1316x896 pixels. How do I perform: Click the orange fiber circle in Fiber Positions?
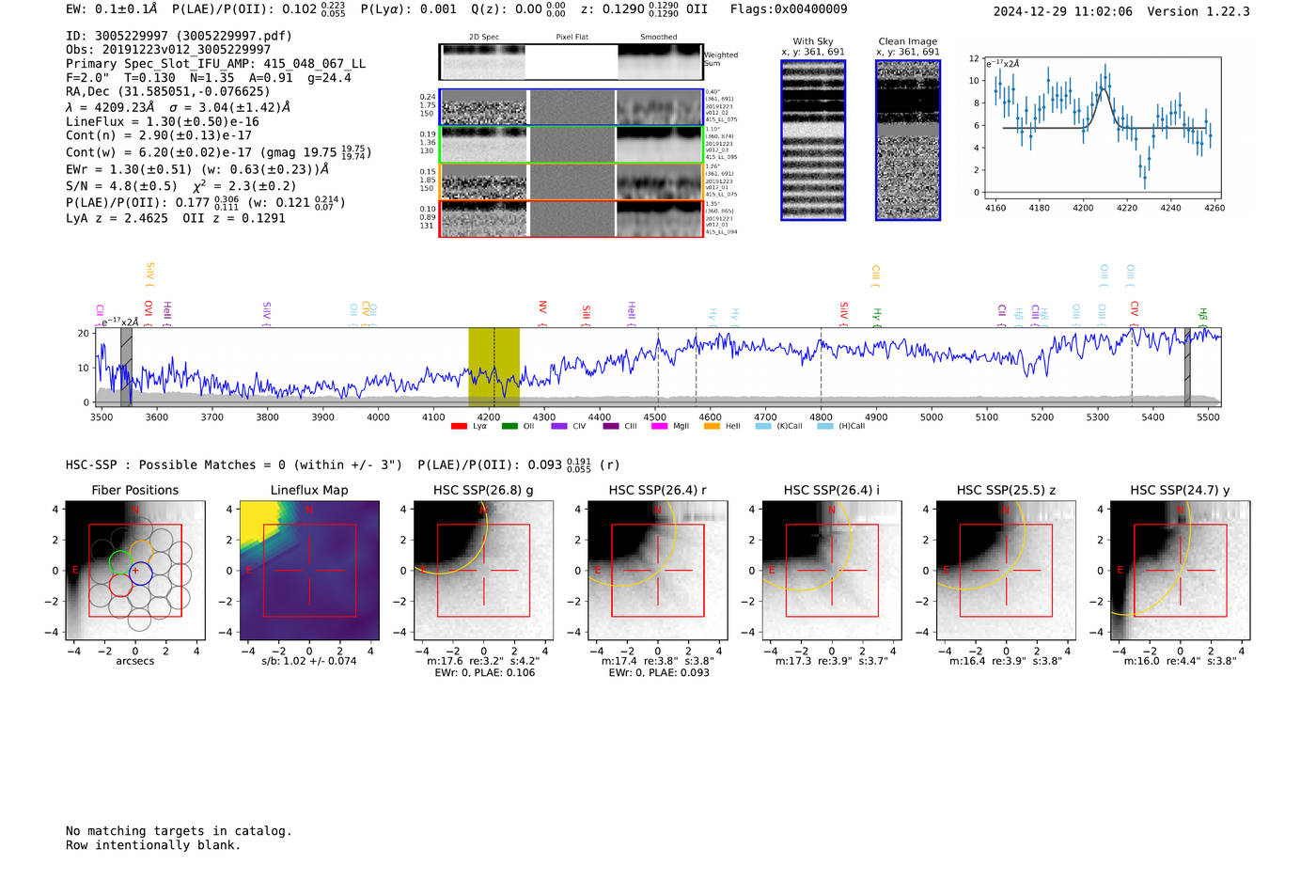click(x=142, y=552)
